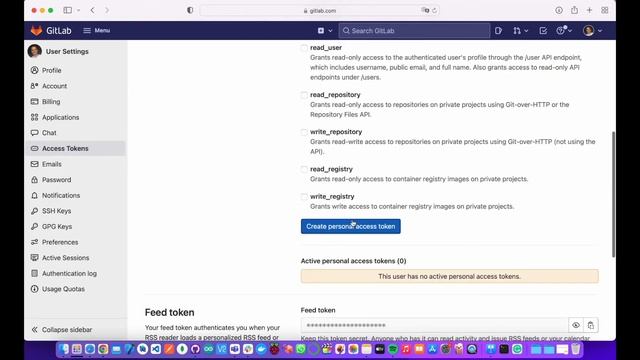The image size is (640, 360).
Task: Enable the read_repository scope checkbox
Action: click(304, 95)
